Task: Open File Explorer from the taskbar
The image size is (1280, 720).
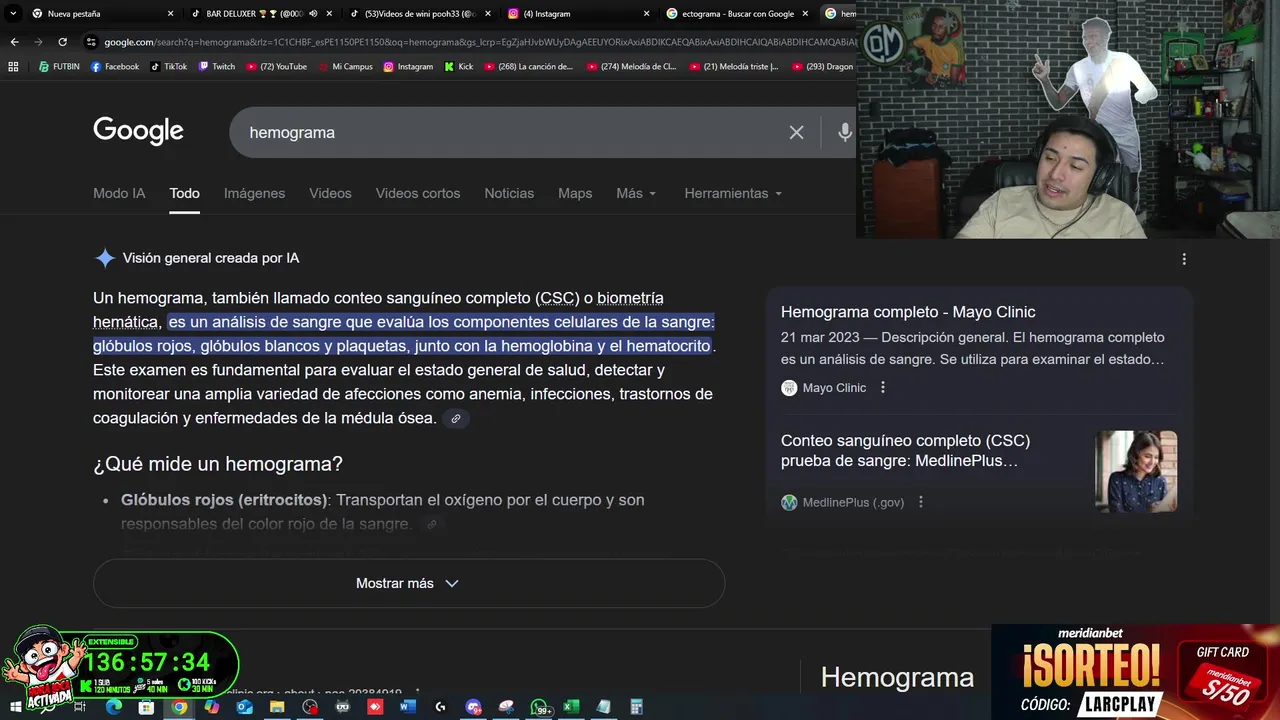Action: click(x=277, y=707)
